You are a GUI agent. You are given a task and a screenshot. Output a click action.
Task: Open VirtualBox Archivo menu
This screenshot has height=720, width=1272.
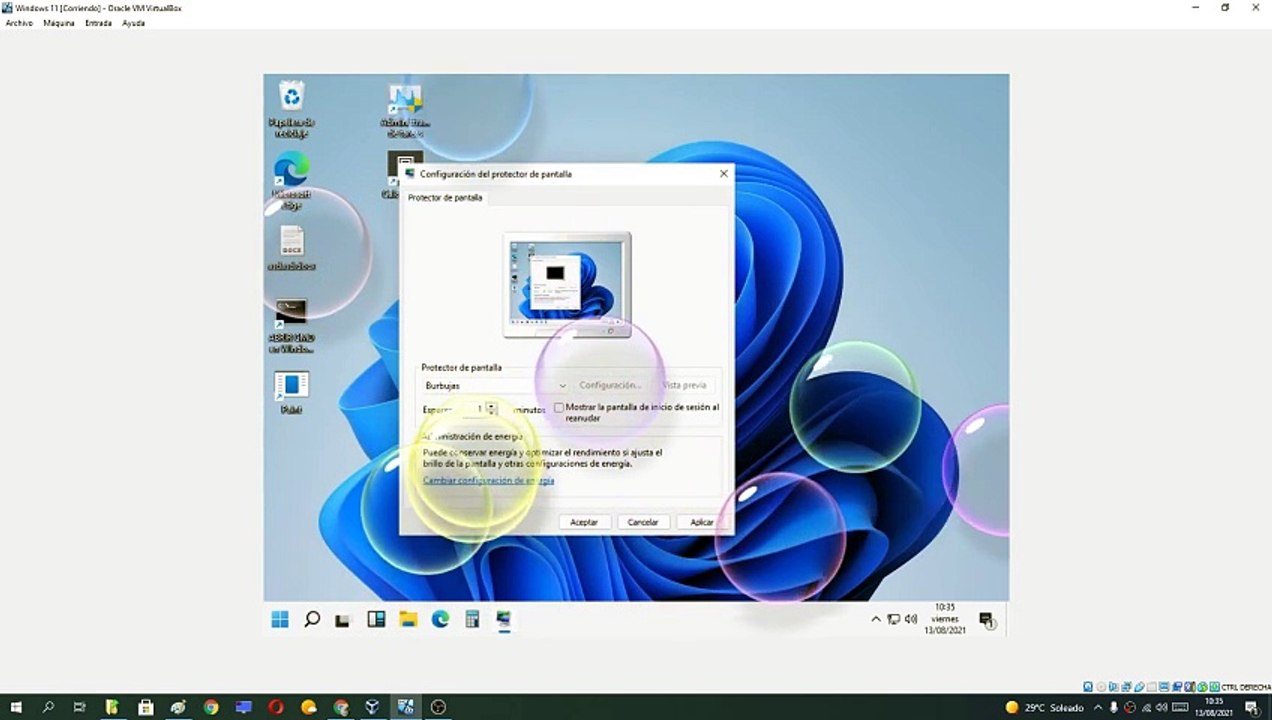(19, 23)
